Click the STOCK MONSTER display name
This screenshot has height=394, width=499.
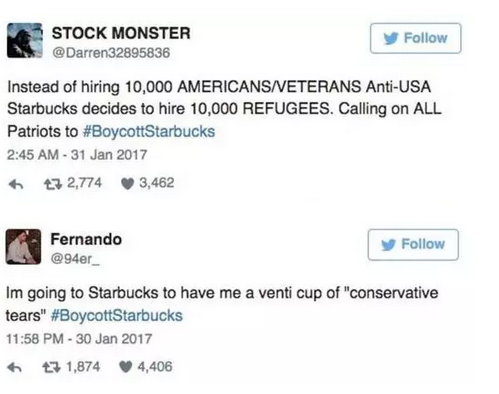[x=121, y=33]
